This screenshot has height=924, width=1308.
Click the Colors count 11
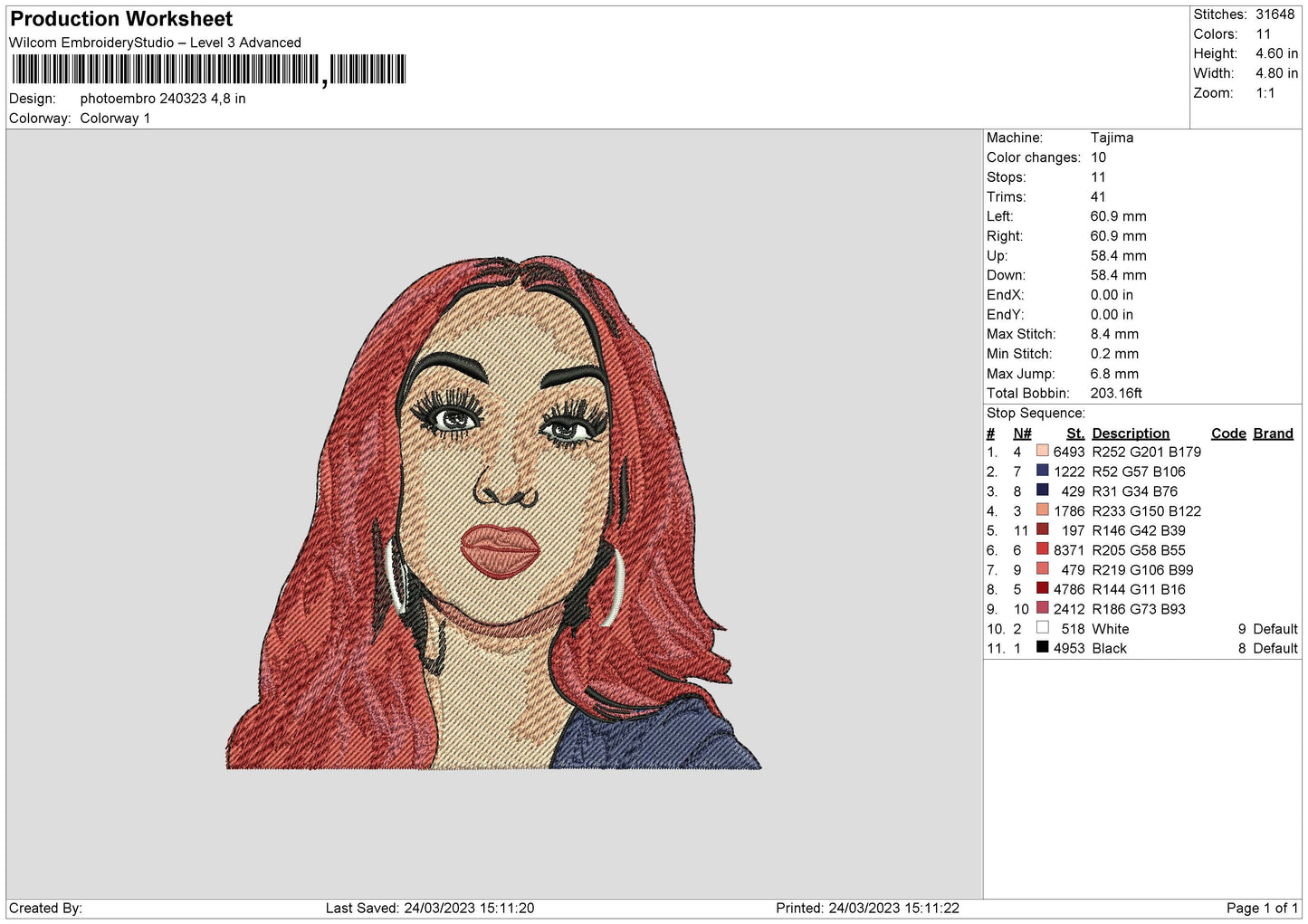click(x=1263, y=34)
